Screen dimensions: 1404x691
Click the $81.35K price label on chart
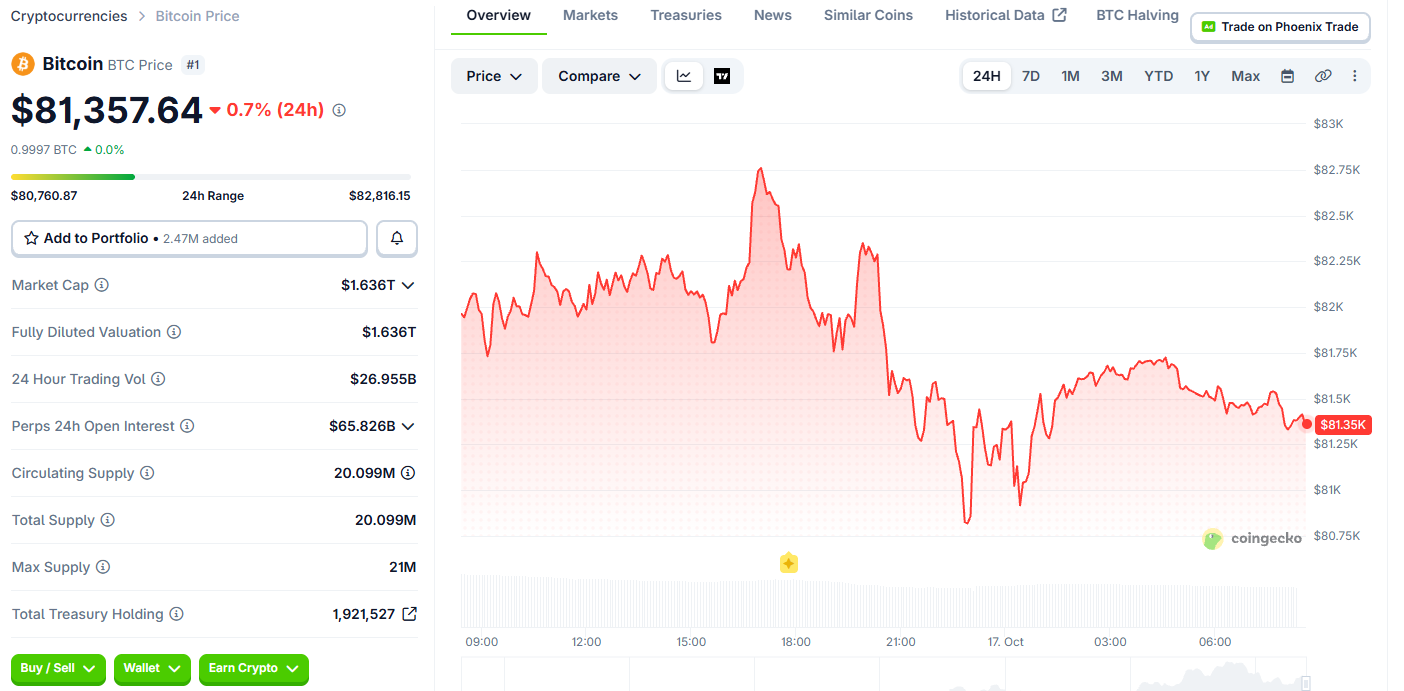tap(1343, 425)
